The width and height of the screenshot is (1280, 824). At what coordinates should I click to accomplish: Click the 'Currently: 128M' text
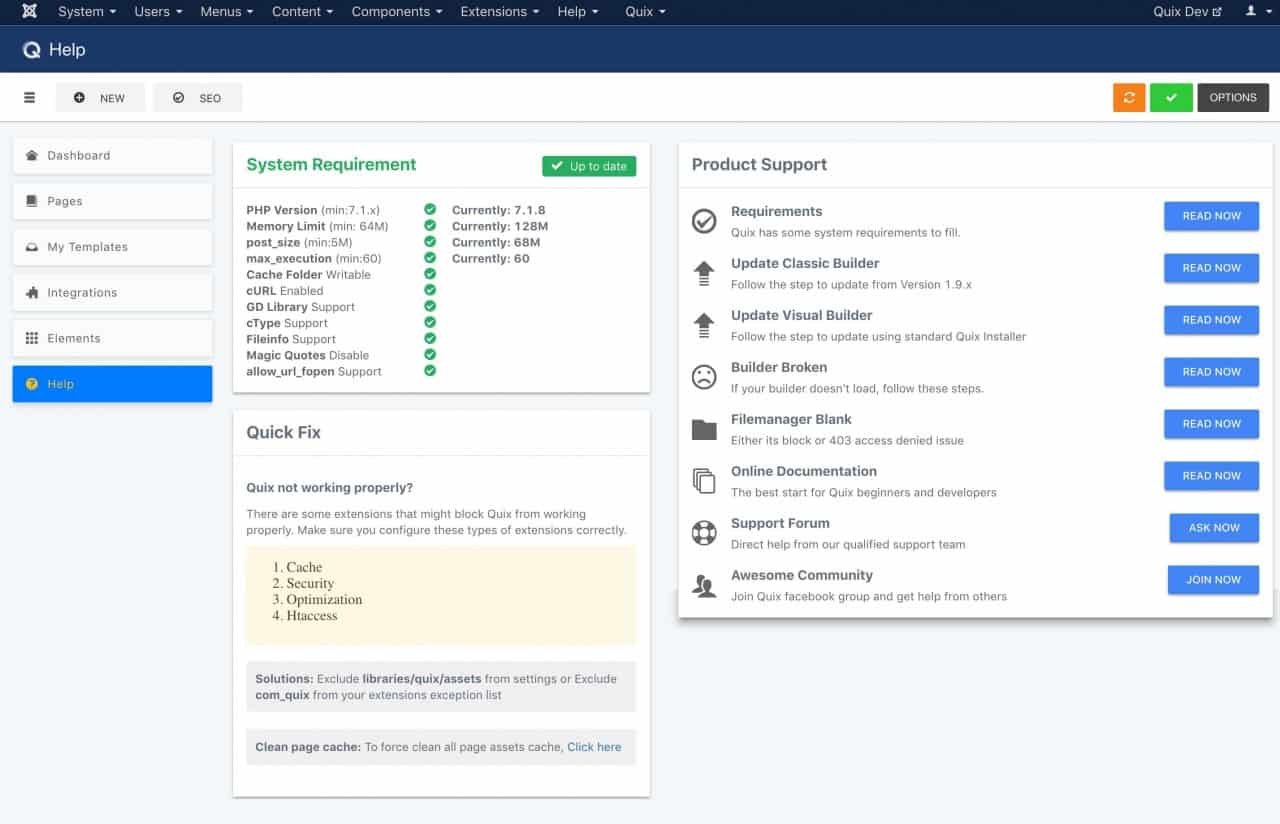point(500,226)
